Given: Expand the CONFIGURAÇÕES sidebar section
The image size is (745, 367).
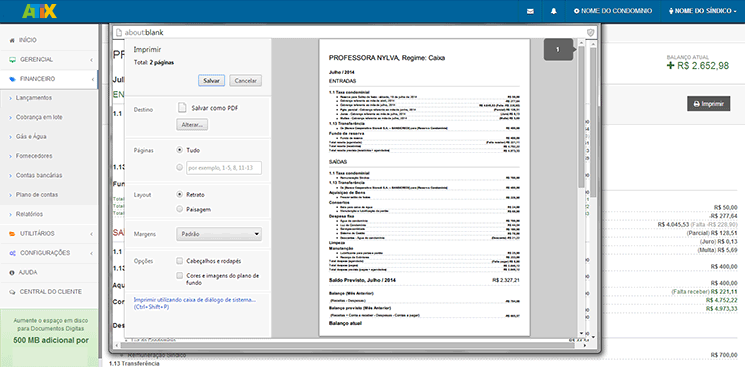Looking at the screenshot, I should [x=49, y=253].
